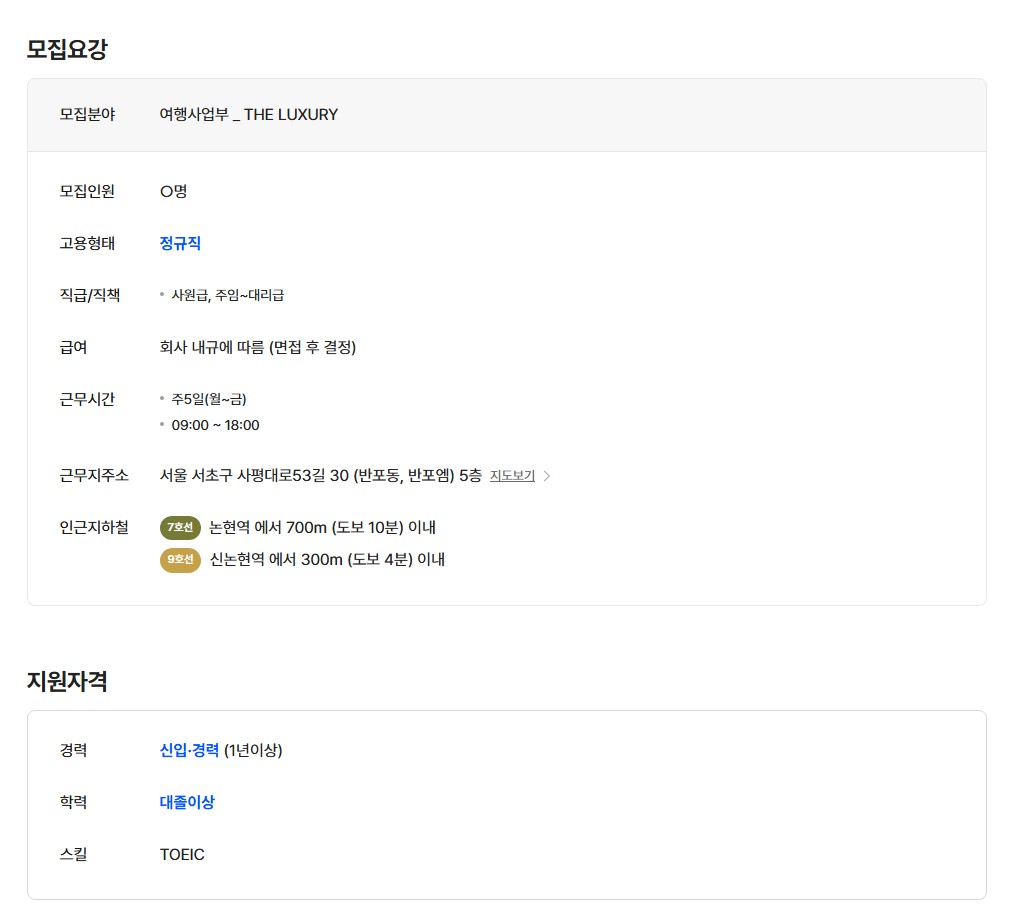The height and width of the screenshot is (920, 1024).
Task: Click the 7호선 subway line badge
Action: pyautogui.click(x=180, y=527)
